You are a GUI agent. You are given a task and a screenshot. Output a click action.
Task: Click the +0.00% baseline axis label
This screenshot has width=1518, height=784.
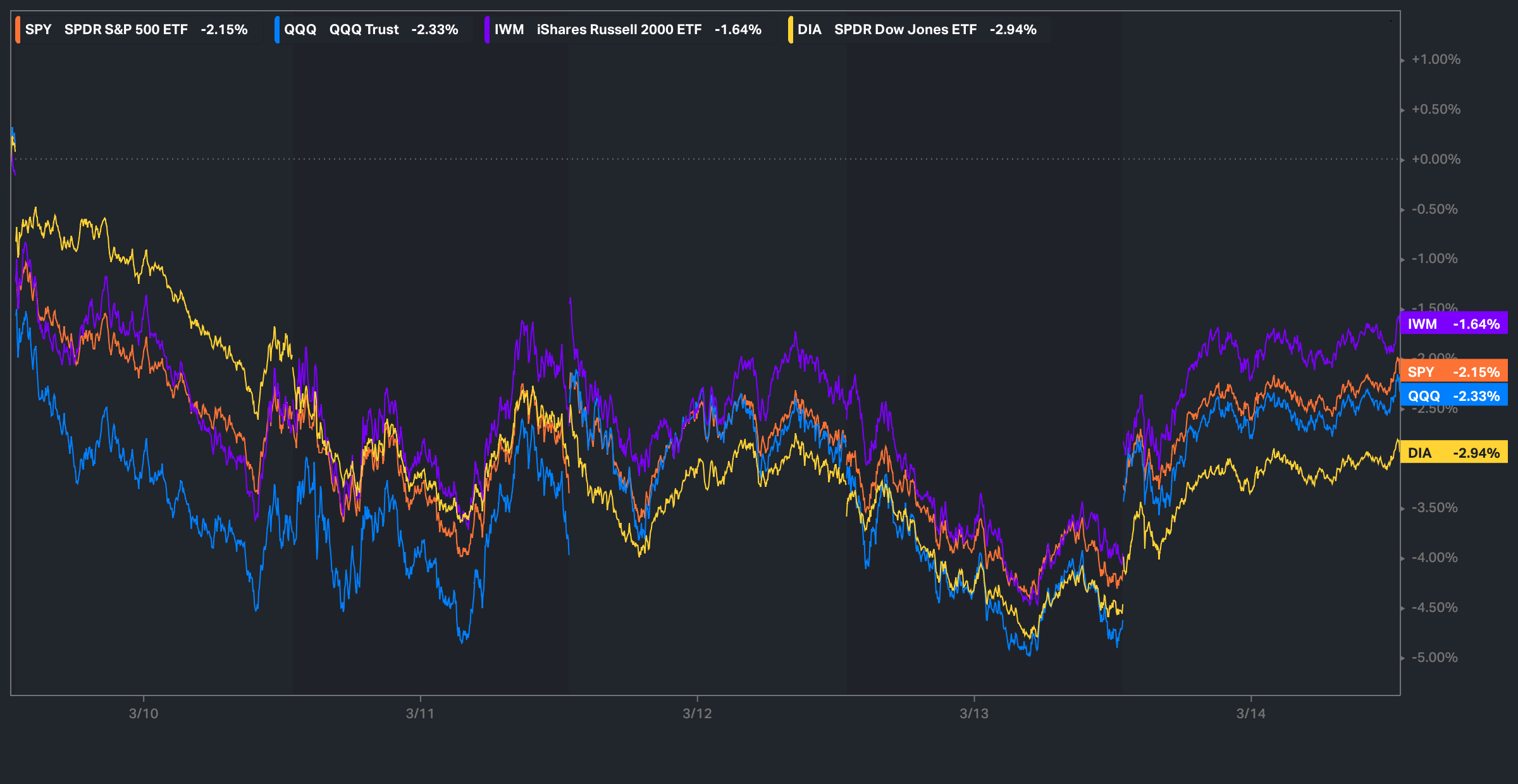[x=1436, y=159]
